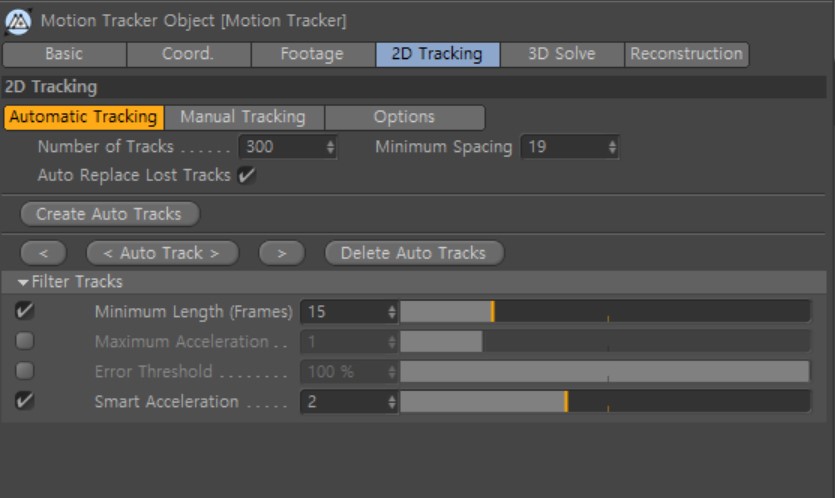Click the Error Threshold slider bar
835x498 pixels.
(x=605, y=371)
